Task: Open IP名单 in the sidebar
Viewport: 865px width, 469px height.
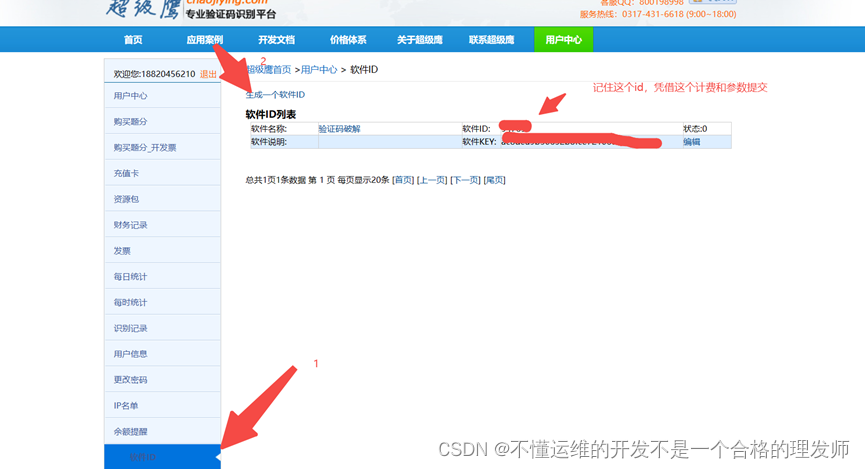Action: (x=162, y=406)
